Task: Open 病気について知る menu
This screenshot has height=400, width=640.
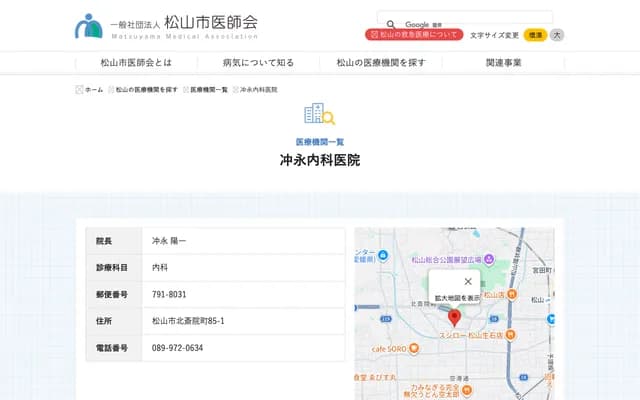Action: click(258, 62)
